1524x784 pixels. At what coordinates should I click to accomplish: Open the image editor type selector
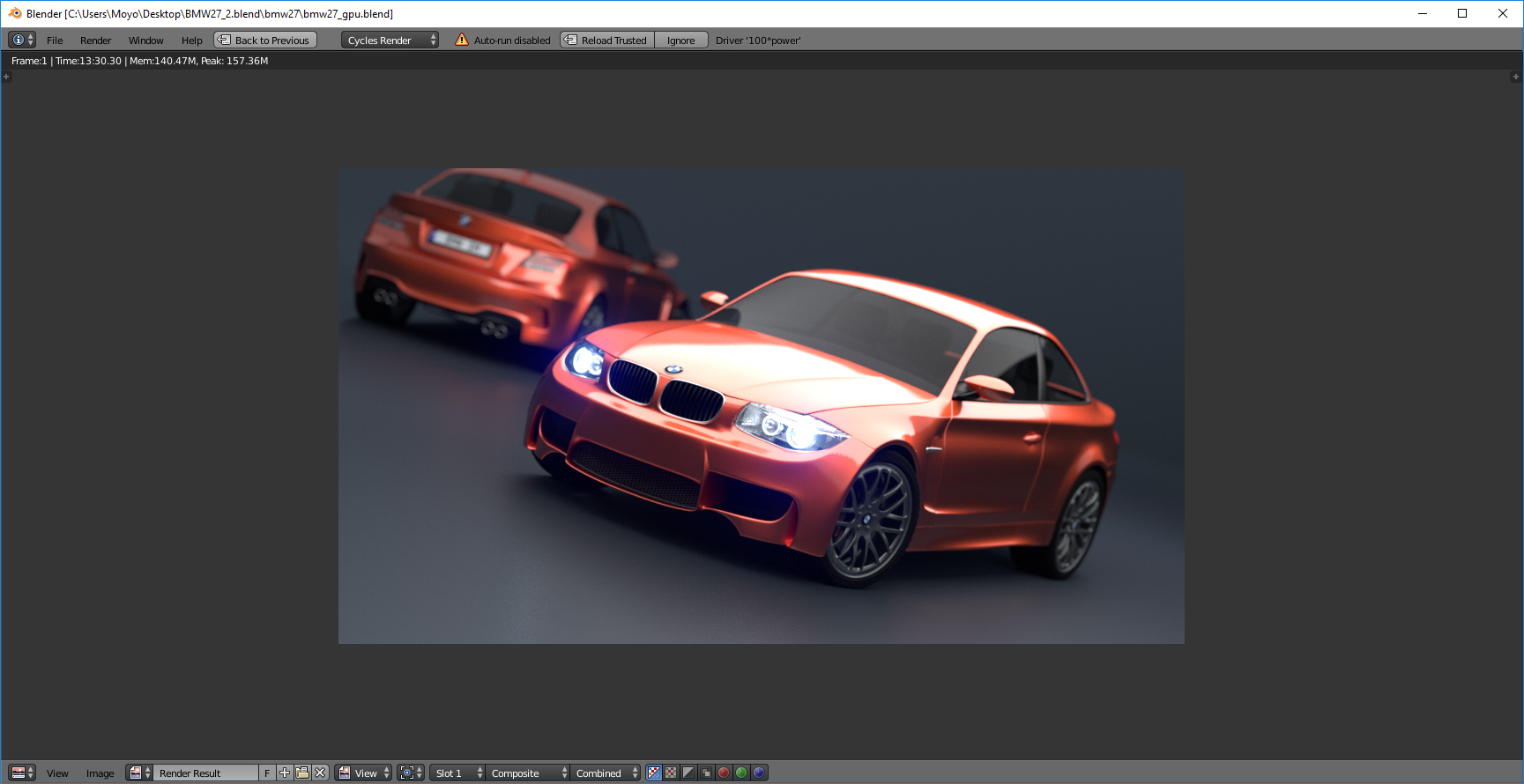pos(21,773)
